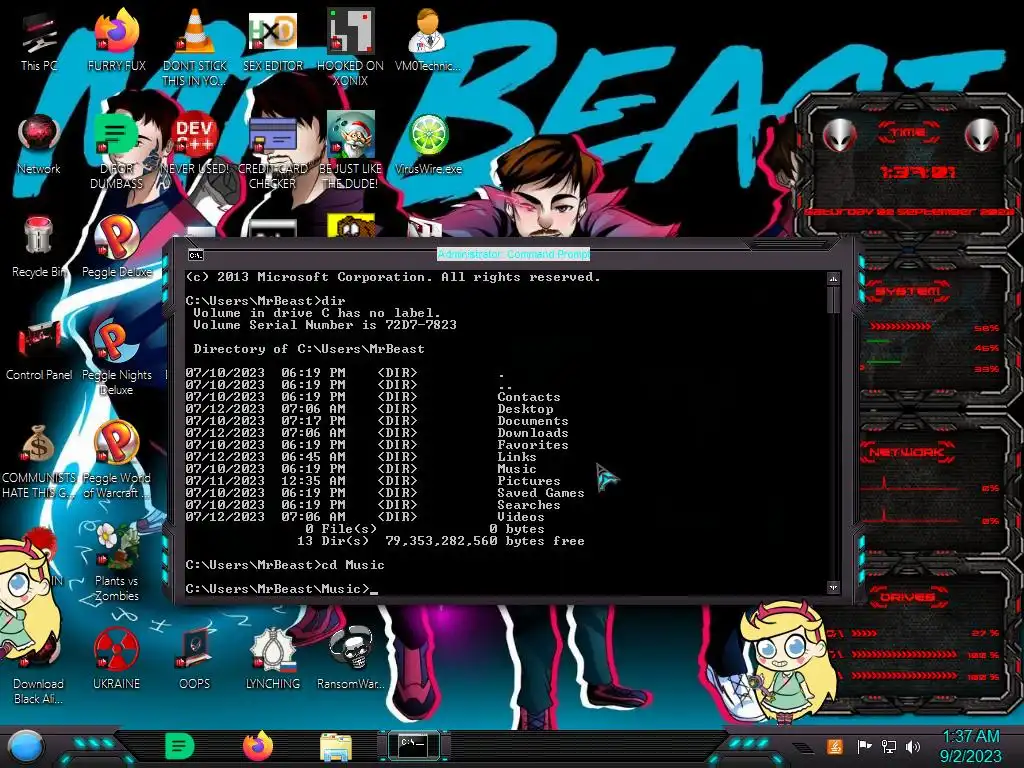Screen dimensions: 1024x768
Task: Click the C:\Users\MrBeast\Music> prompt line
Action: [x=281, y=589]
